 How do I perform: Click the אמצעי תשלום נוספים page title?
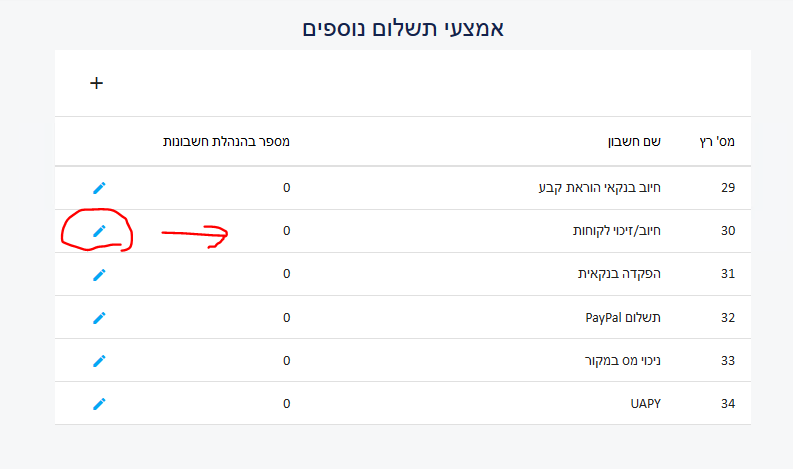(x=403, y=28)
